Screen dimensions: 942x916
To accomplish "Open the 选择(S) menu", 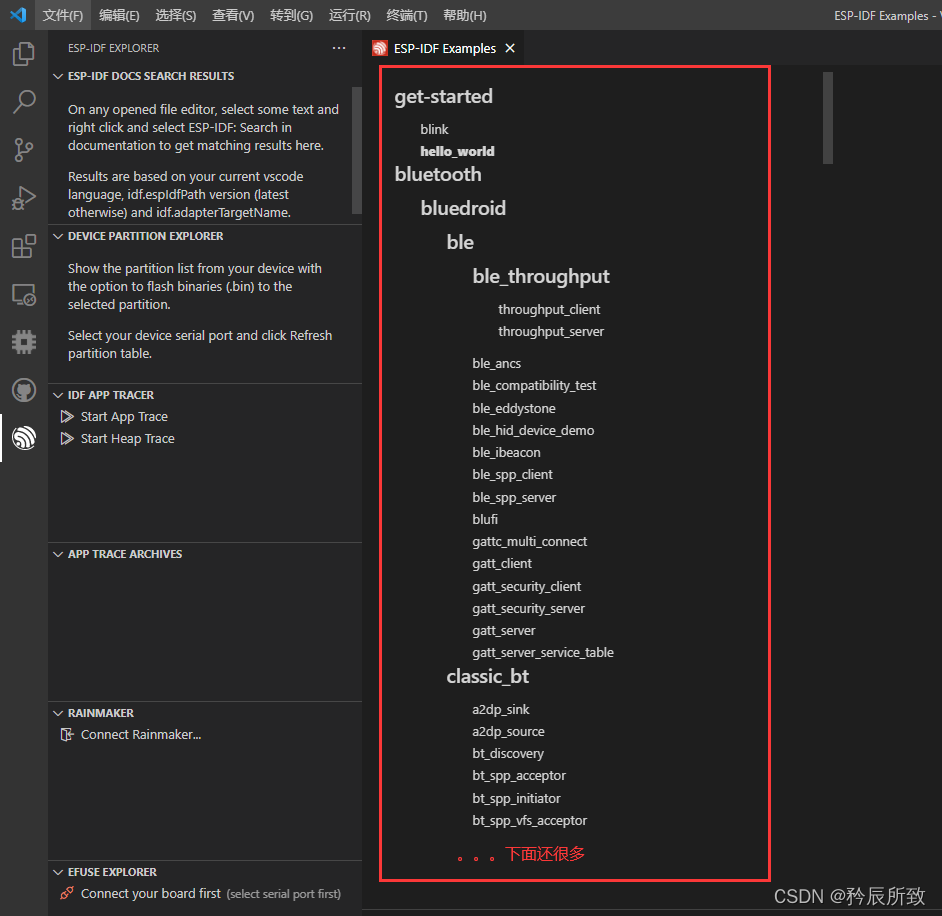I will (x=175, y=15).
